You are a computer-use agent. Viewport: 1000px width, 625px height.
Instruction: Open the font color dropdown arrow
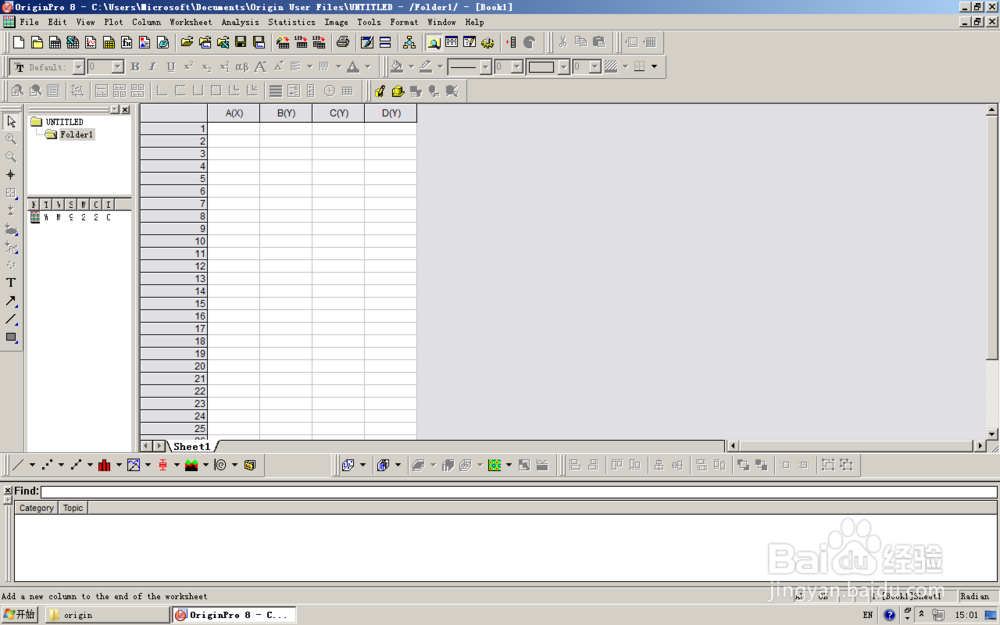[367, 66]
